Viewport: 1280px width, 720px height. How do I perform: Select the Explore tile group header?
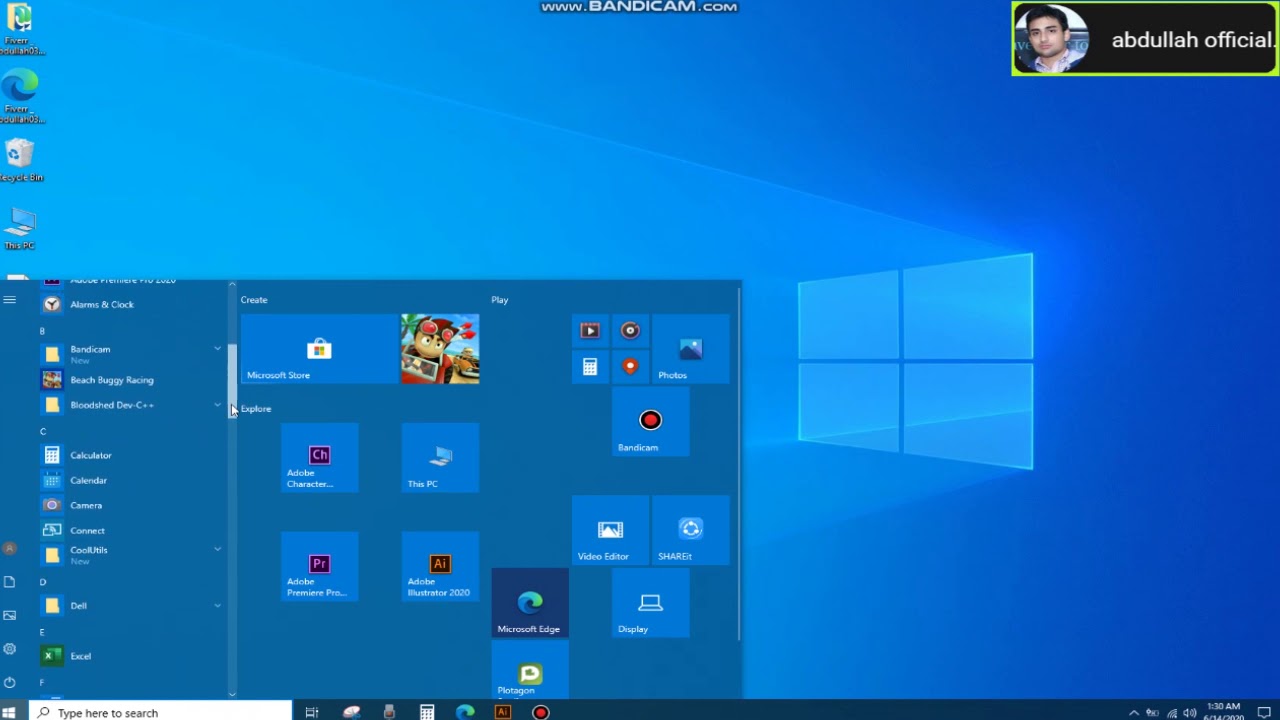[256, 409]
